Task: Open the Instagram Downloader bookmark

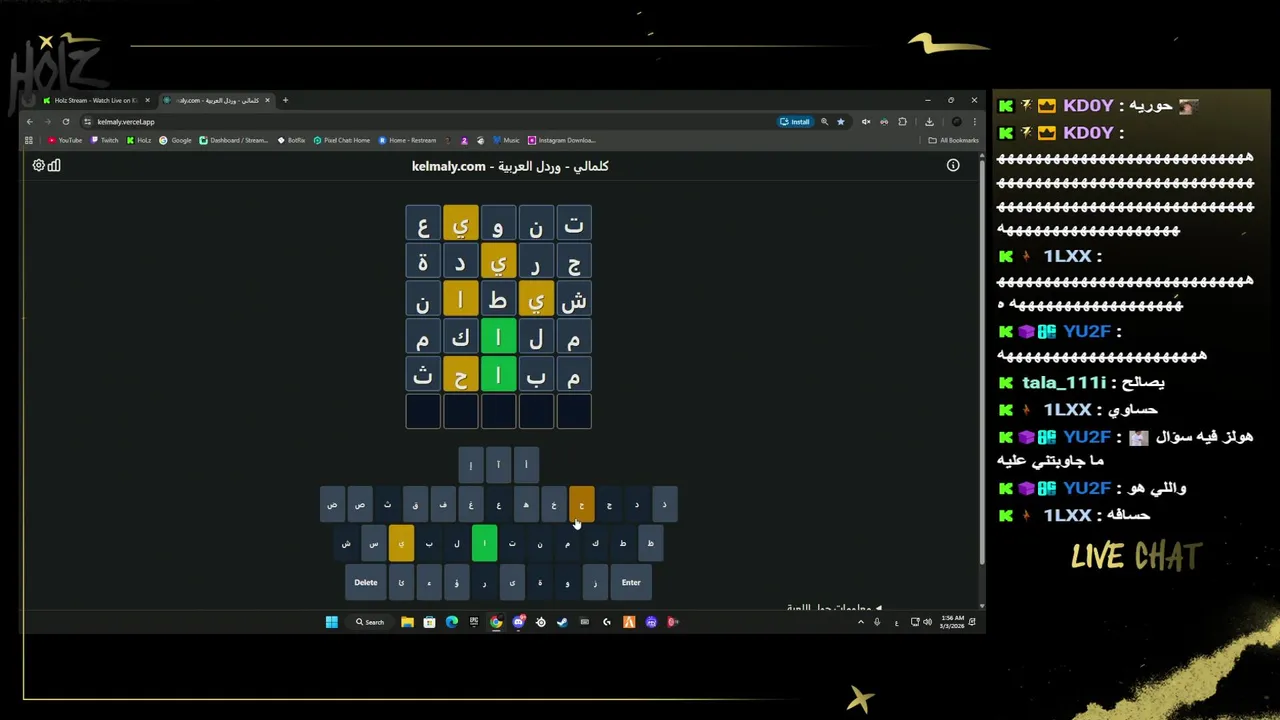Action: pos(562,140)
